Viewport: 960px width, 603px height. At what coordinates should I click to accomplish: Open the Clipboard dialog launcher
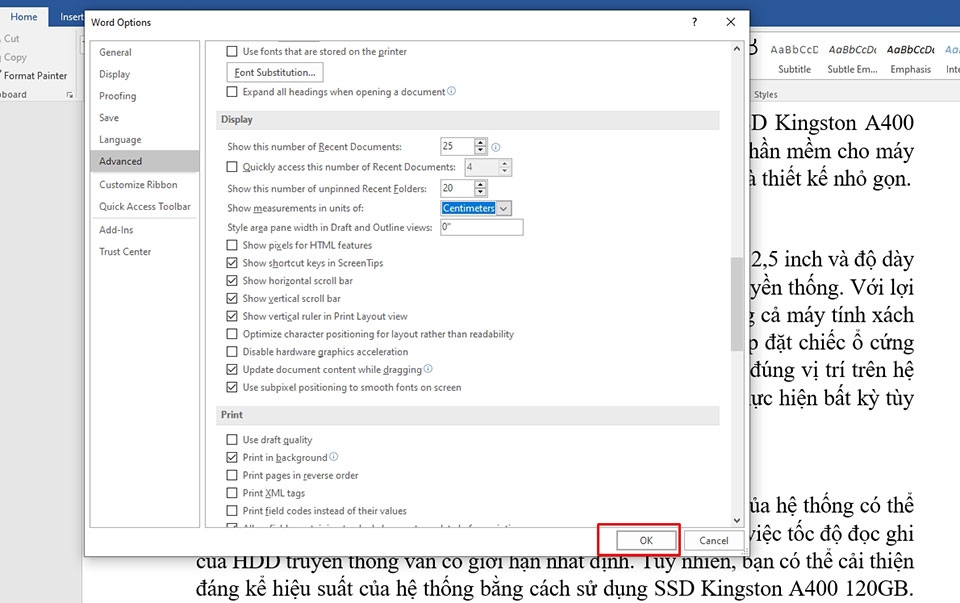click(x=70, y=95)
